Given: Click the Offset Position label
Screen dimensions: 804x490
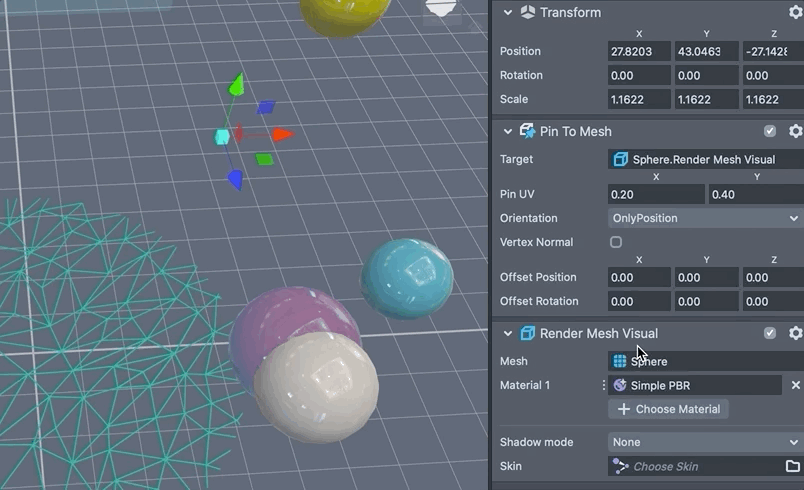Looking at the screenshot, I should click(538, 277).
